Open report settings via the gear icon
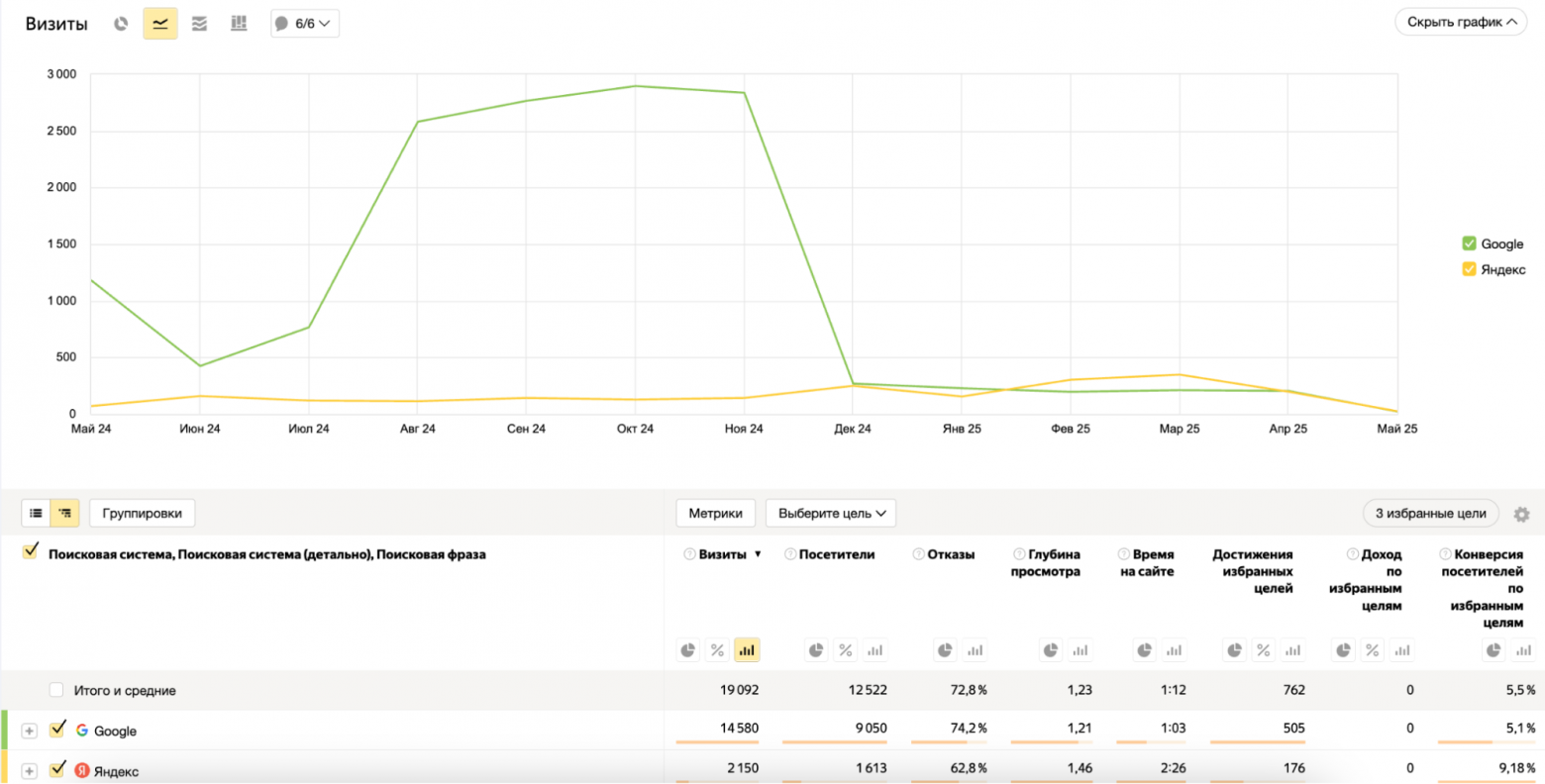 click(1521, 513)
